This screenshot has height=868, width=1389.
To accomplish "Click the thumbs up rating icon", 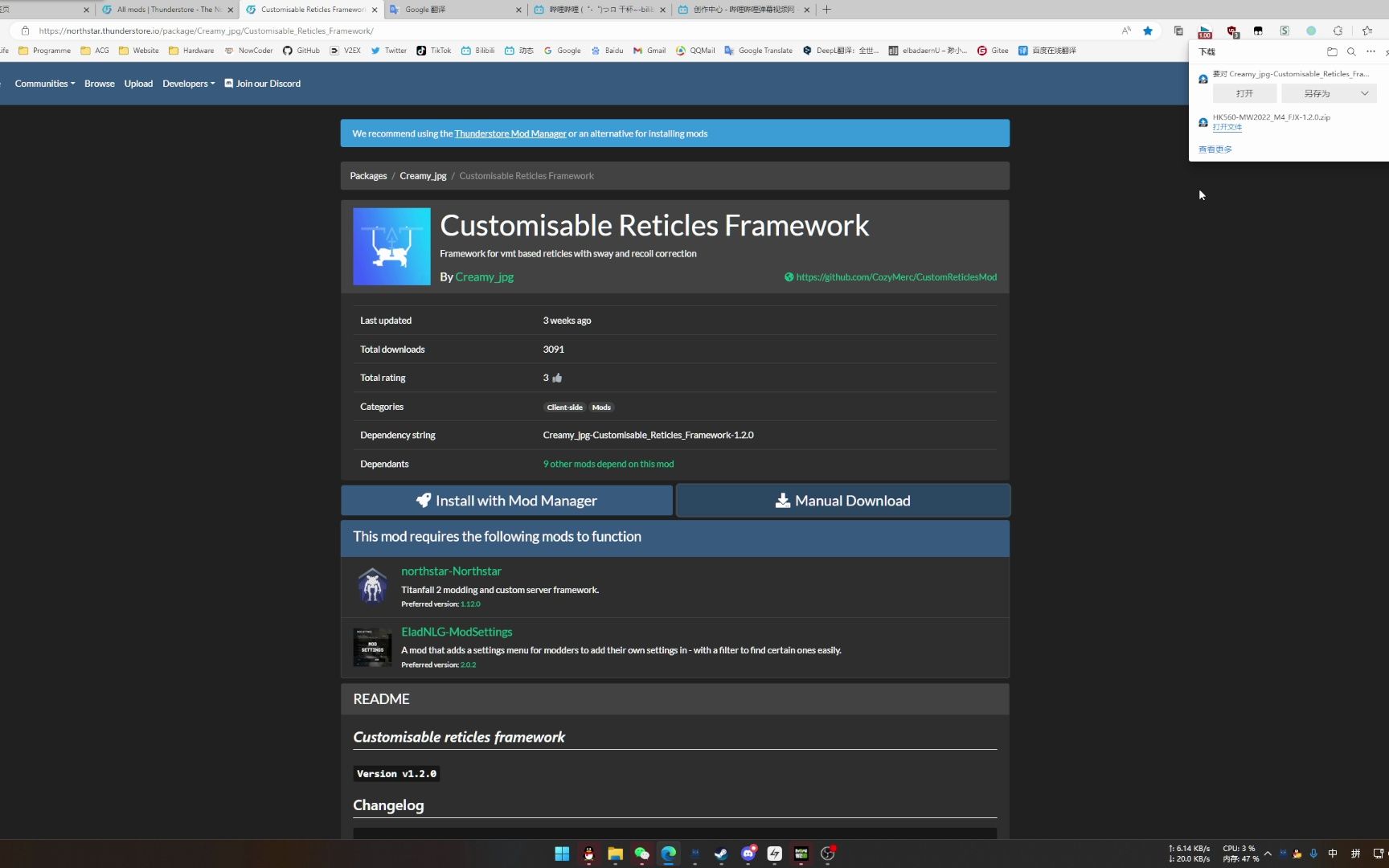I will pos(557,378).
